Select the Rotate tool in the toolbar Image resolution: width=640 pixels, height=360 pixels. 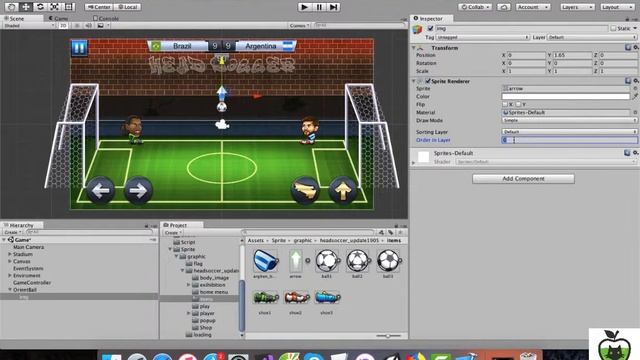[40, 7]
